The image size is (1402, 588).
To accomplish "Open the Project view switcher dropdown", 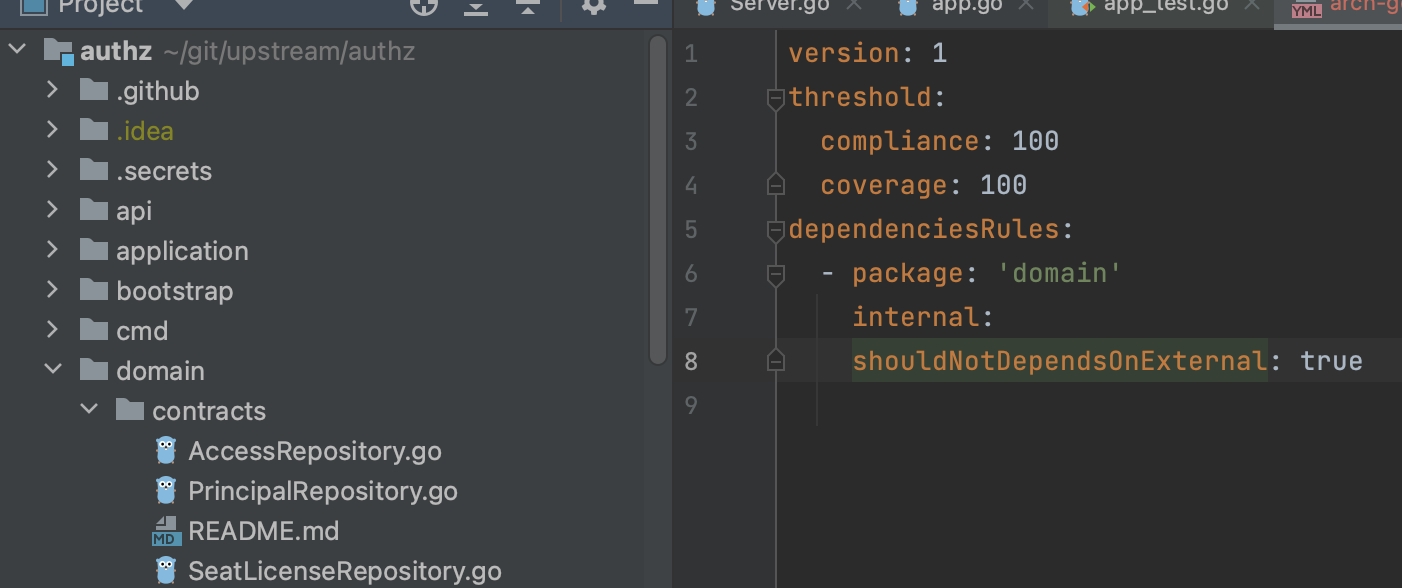I will [183, 8].
